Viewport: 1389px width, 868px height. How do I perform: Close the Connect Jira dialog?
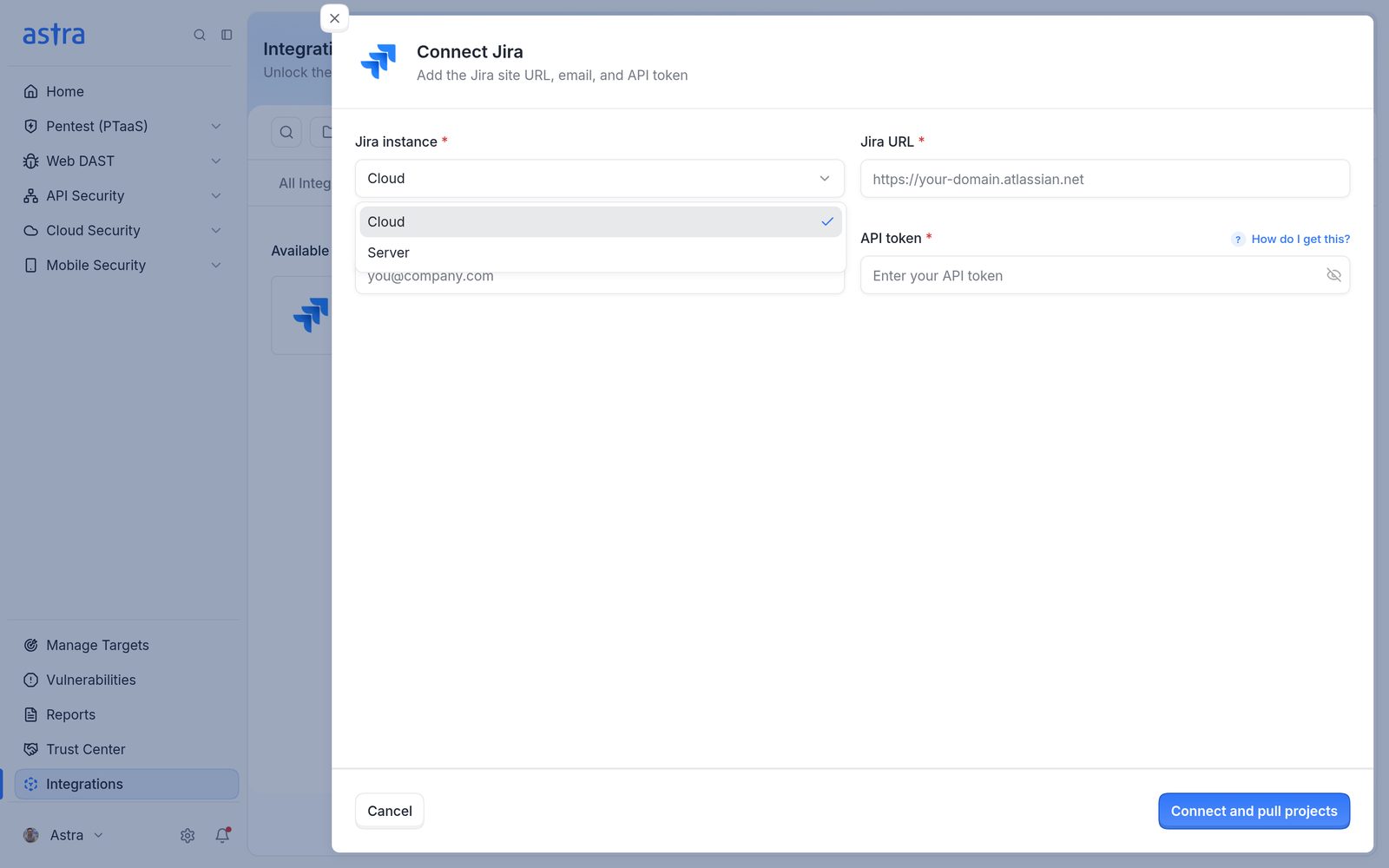coord(334,18)
